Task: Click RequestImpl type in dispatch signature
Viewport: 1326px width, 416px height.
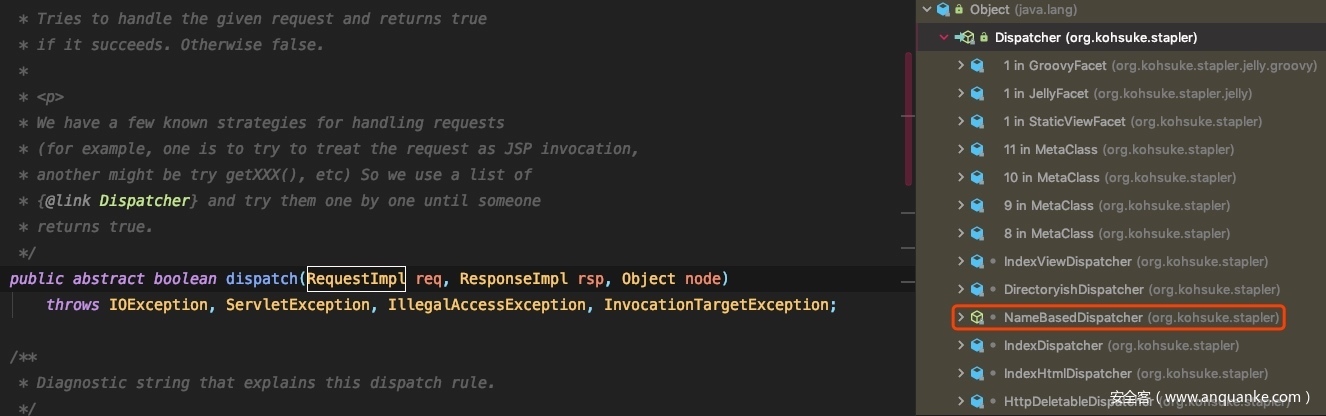Action: tap(356, 278)
